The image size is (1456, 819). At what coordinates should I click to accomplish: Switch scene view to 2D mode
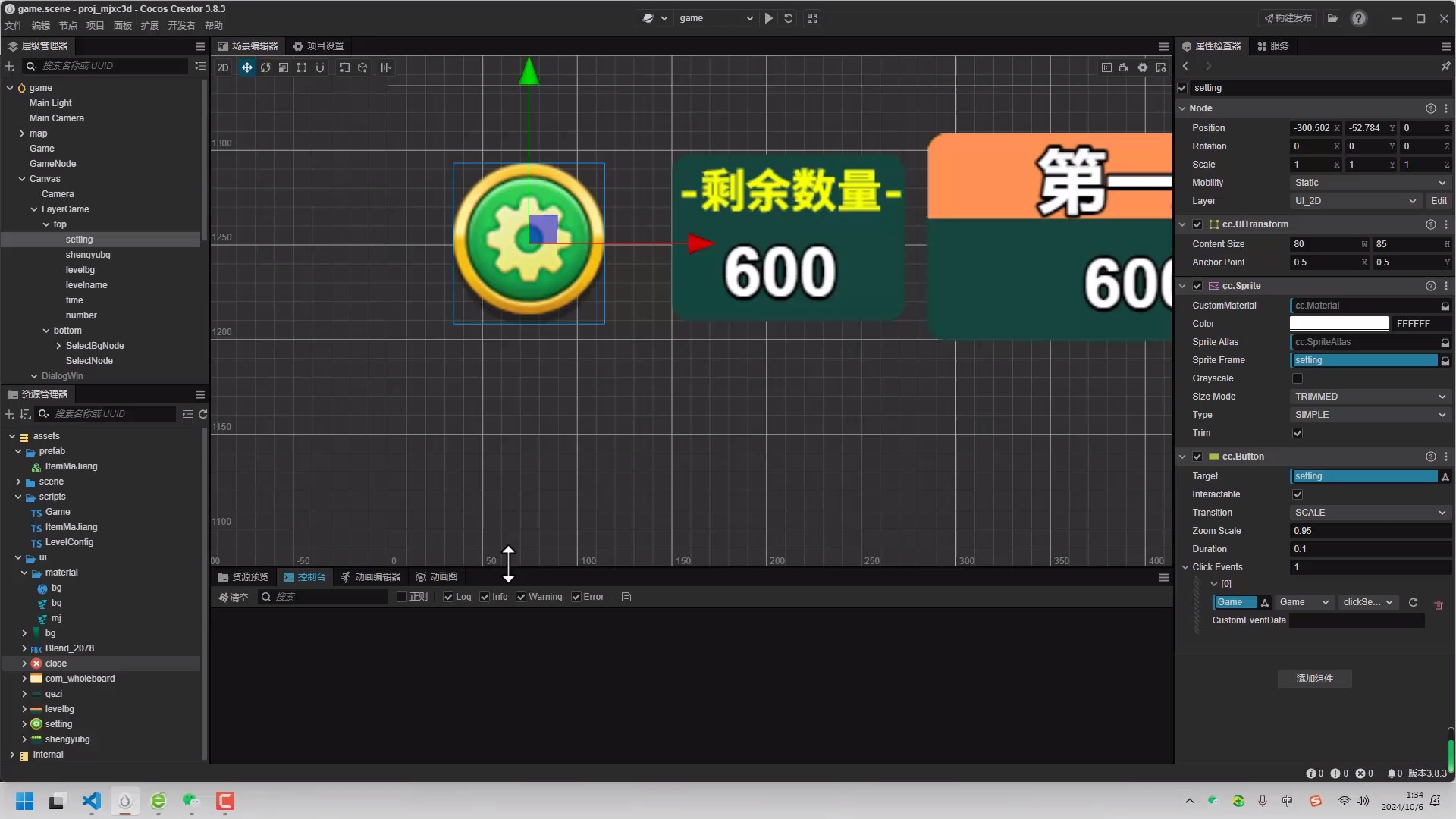(x=222, y=67)
